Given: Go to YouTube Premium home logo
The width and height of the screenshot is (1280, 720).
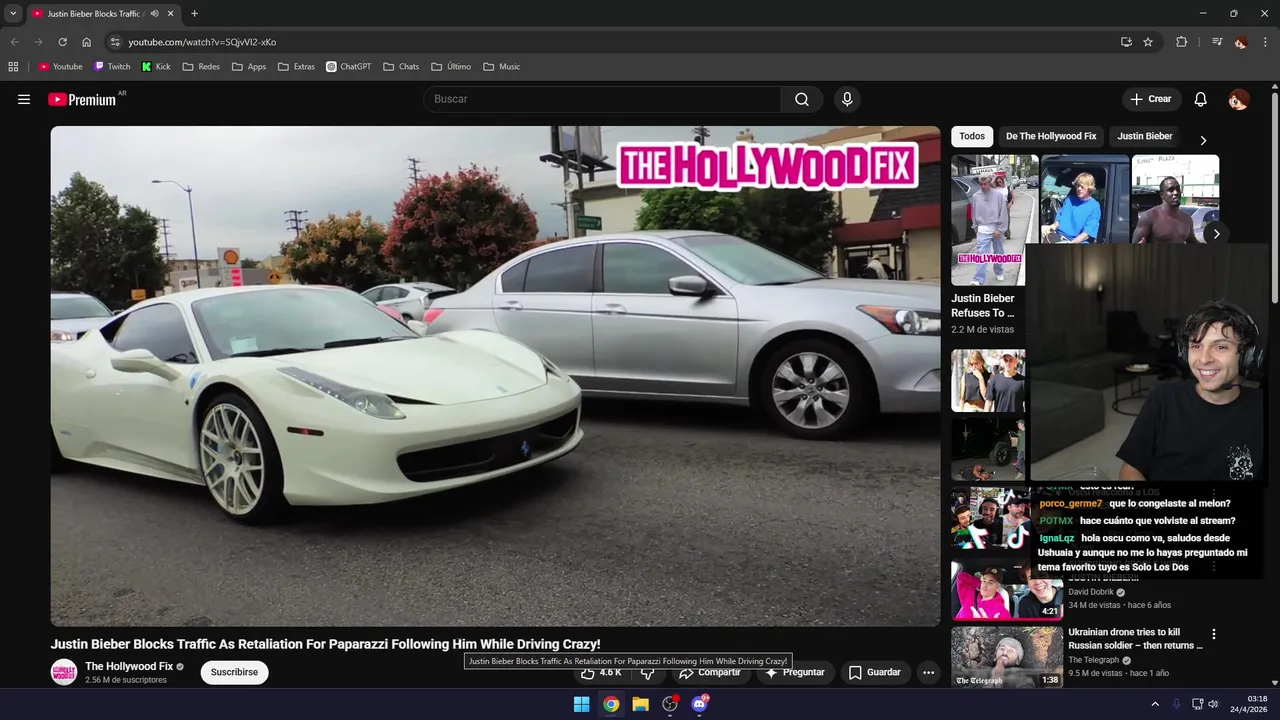Looking at the screenshot, I should pos(82,99).
